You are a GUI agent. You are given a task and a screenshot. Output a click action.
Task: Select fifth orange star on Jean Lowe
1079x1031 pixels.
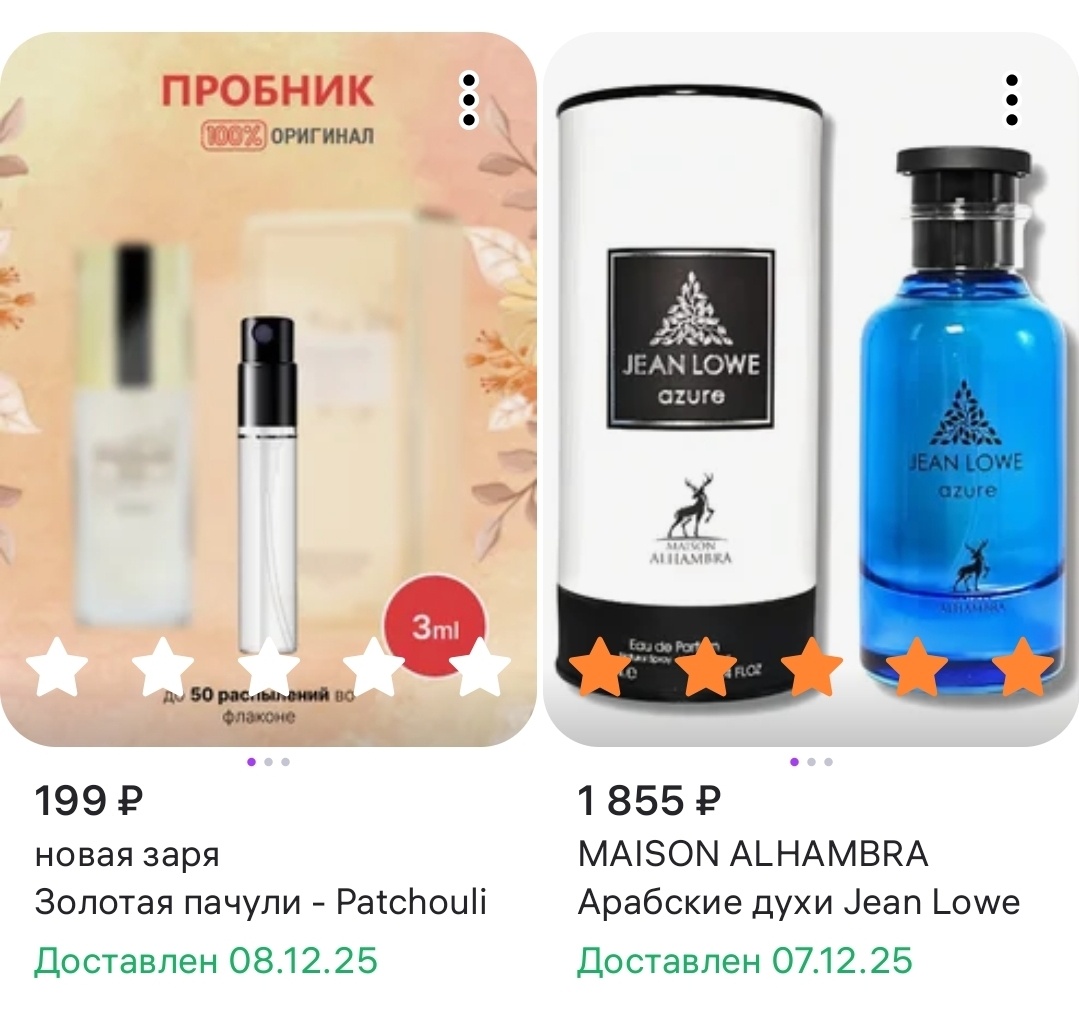tap(1023, 667)
